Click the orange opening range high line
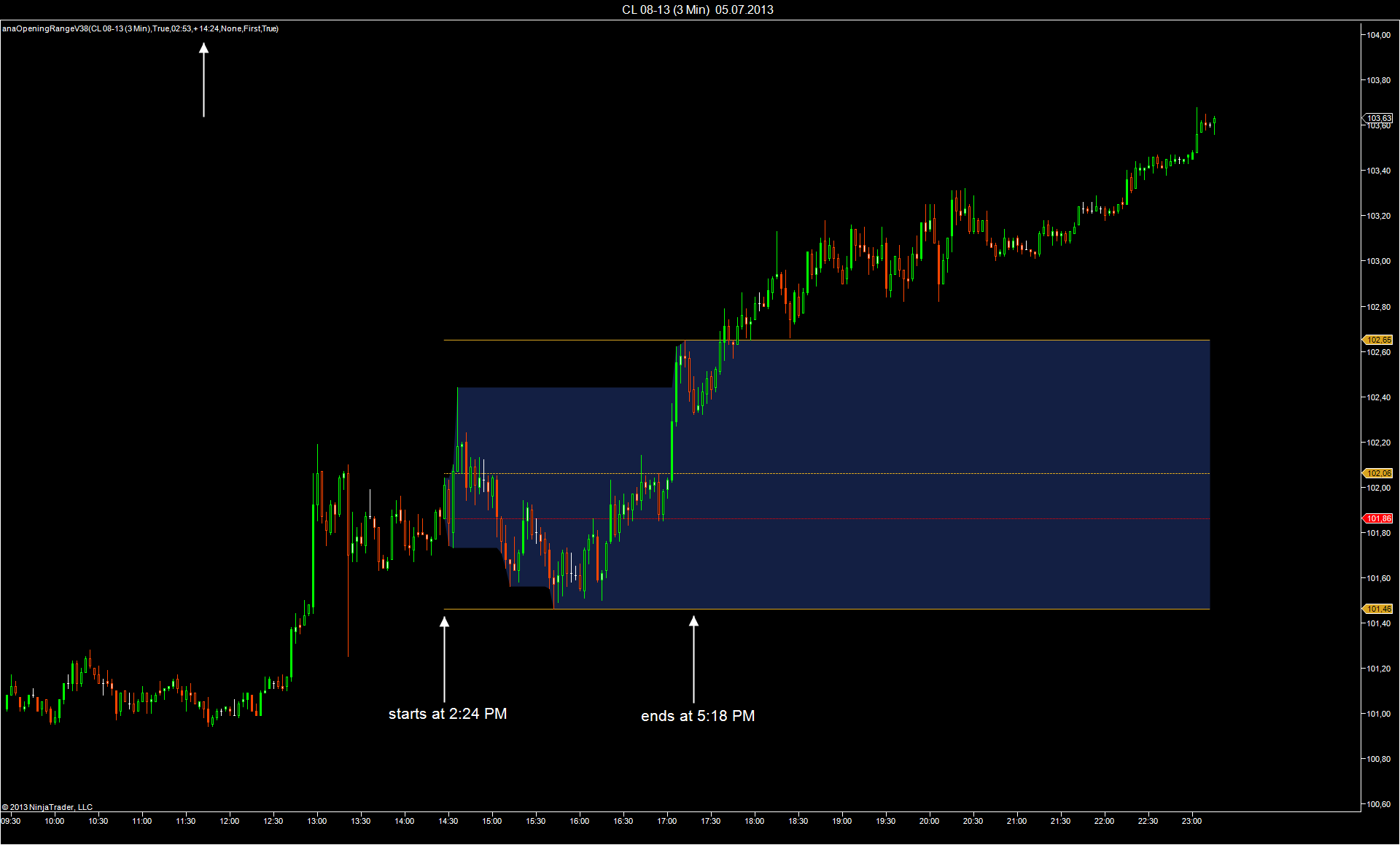The width and height of the screenshot is (1400, 845). point(948,340)
